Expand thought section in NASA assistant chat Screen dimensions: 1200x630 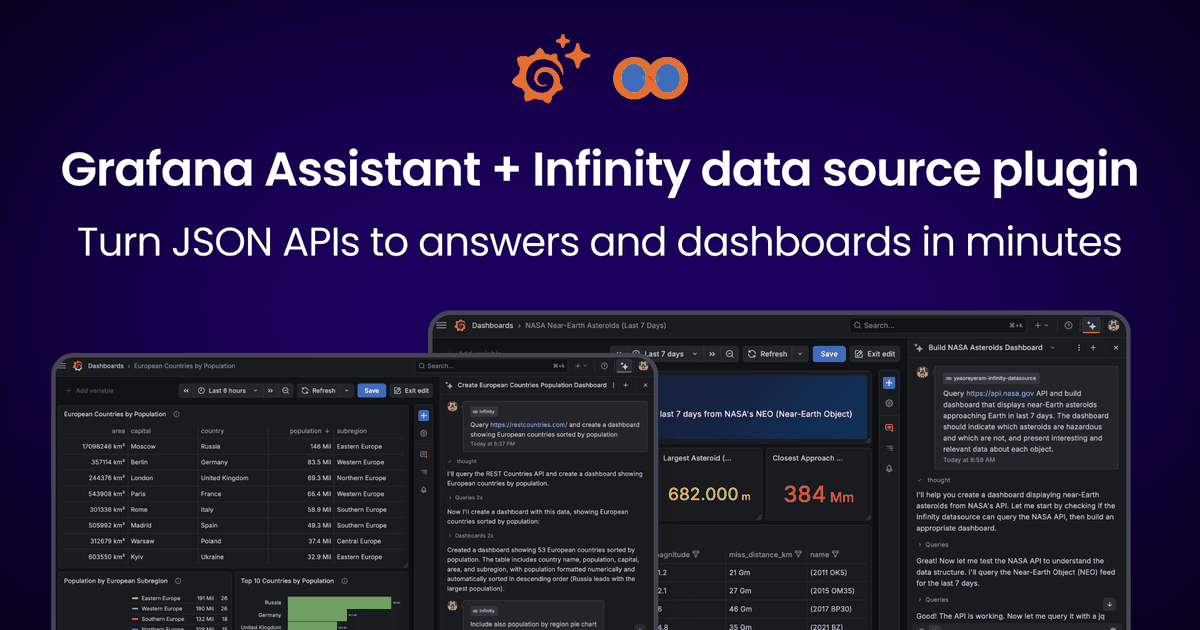tap(934, 480)
